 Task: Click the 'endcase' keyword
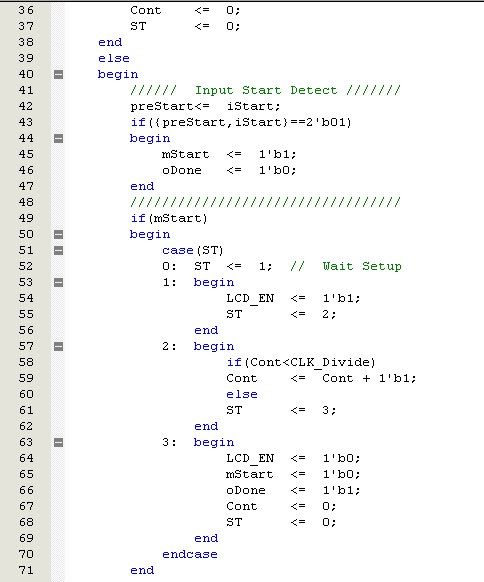click(190, 554)
